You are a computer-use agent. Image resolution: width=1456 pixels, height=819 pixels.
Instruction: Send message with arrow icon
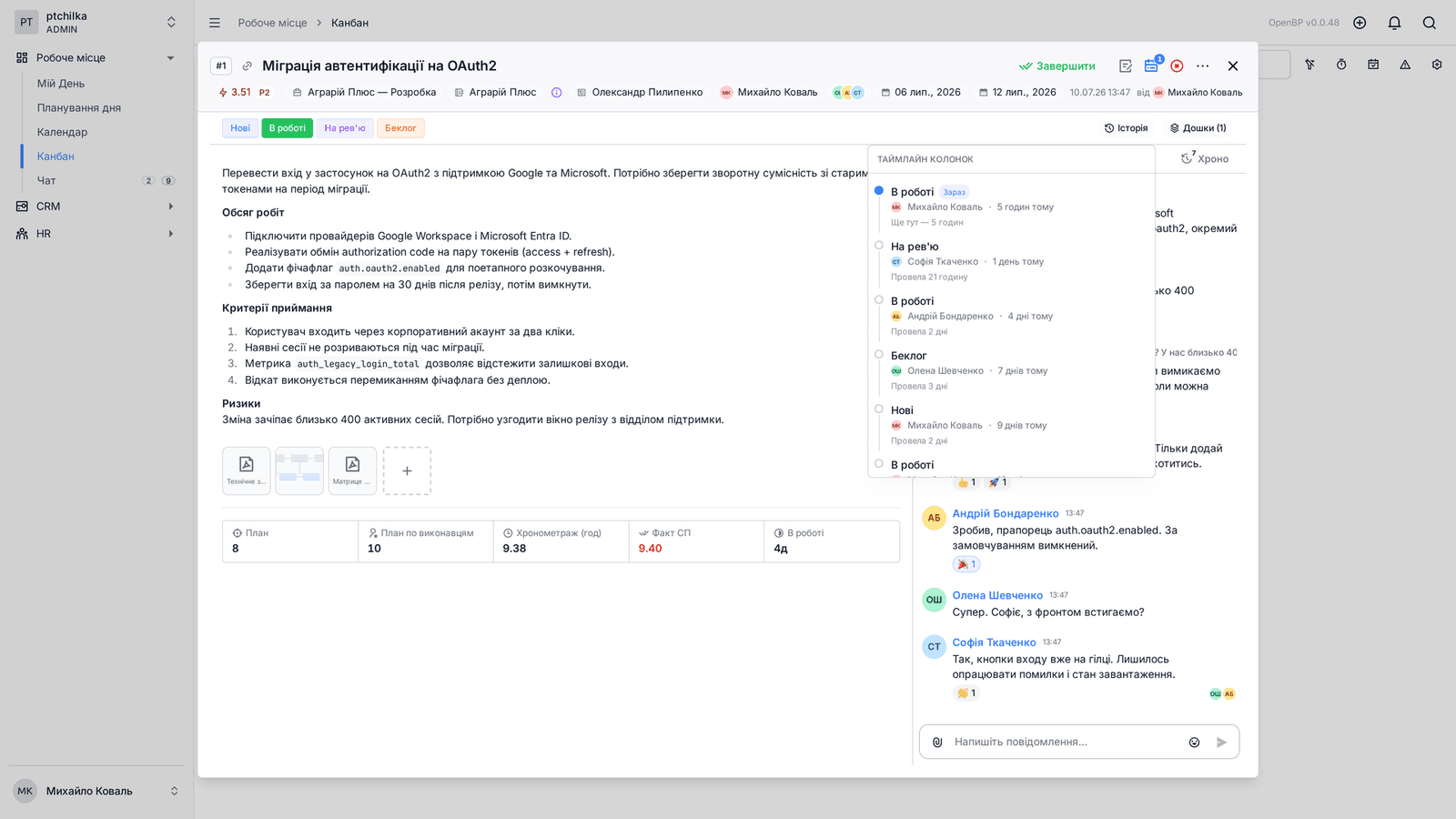click(1221, 742)
